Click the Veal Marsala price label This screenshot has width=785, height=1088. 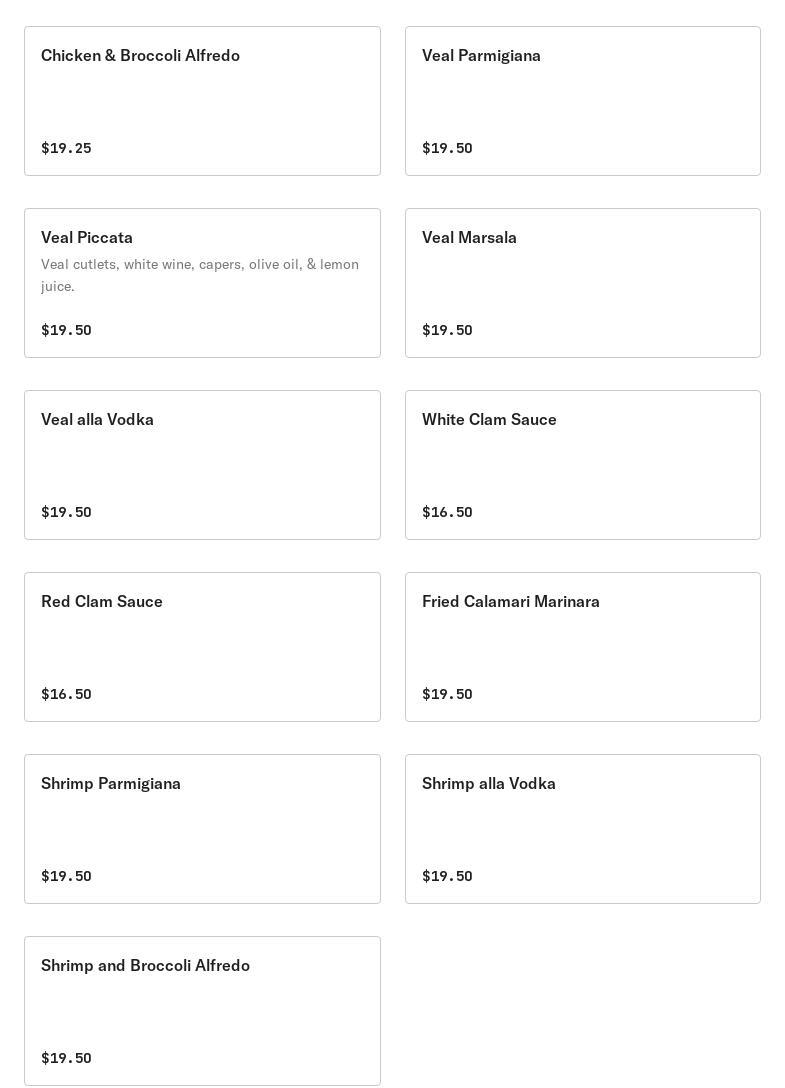pos(447,330)
